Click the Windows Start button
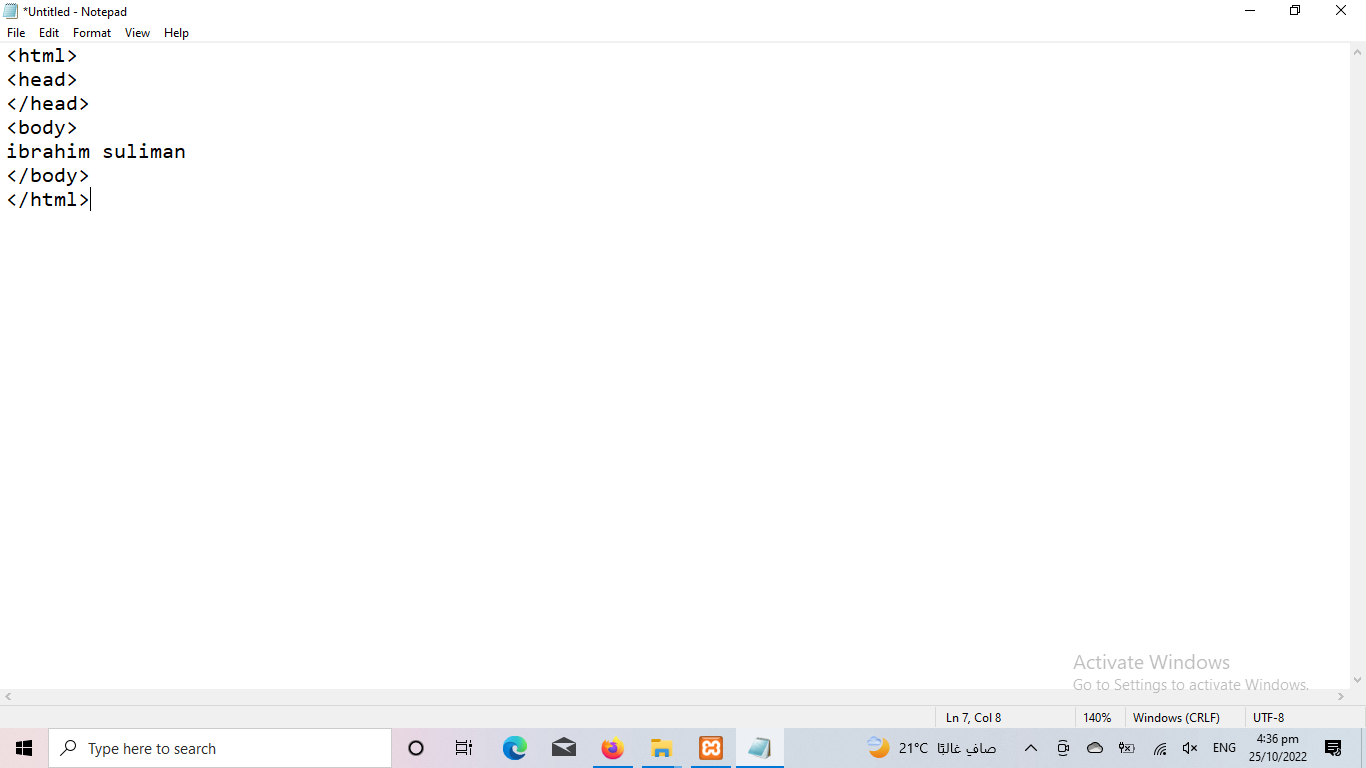The width and height of the screenshot is (1366, 768). (24, 748)
